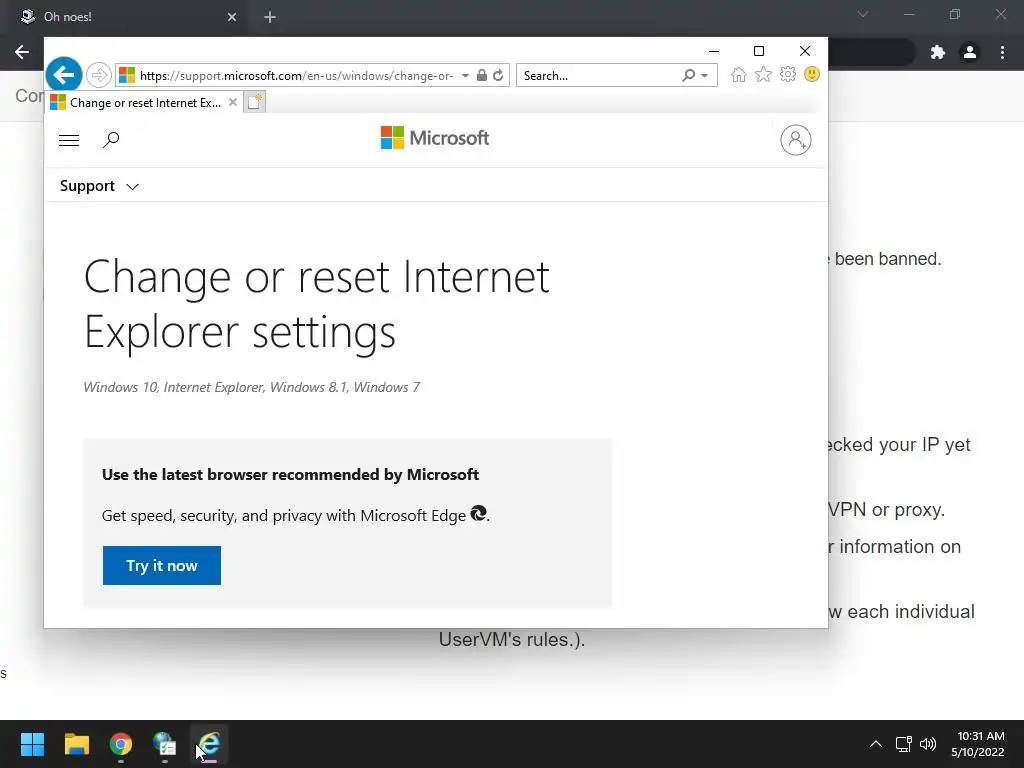Click the Microsoft logo
The image size is (1024, 768).
(435, 138)
